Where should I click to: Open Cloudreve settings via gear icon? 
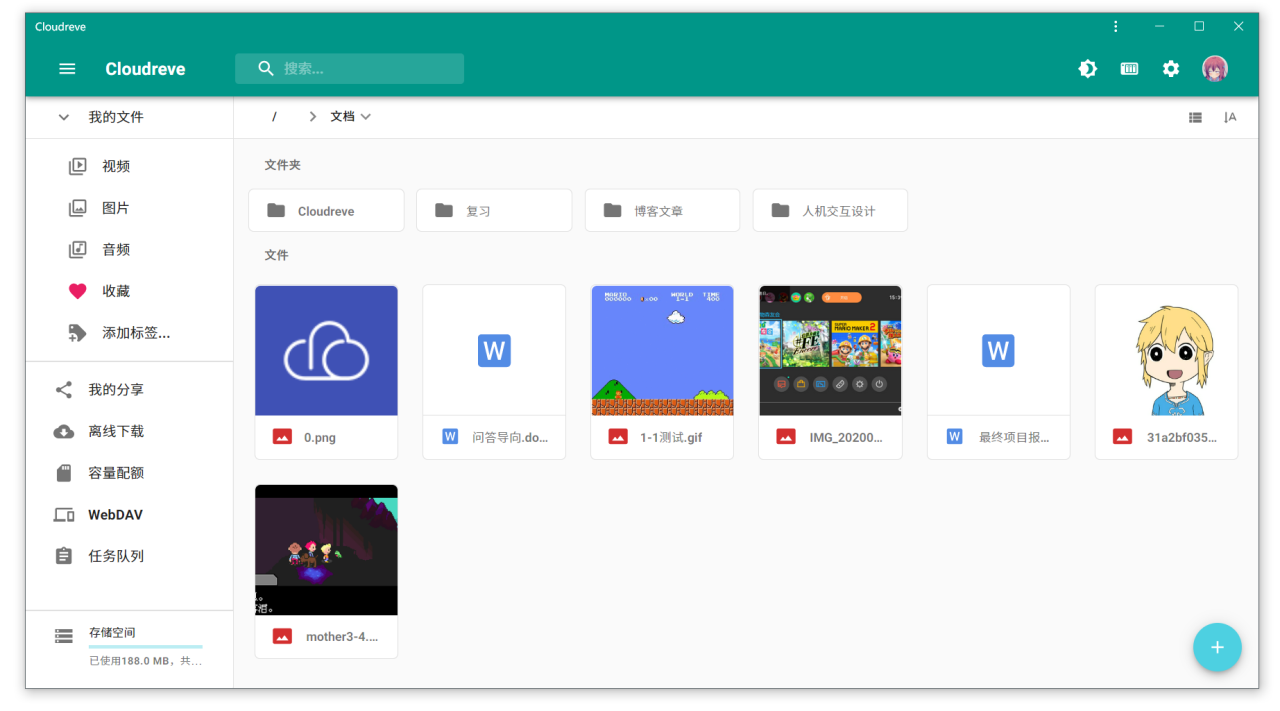pos(1170,68)
